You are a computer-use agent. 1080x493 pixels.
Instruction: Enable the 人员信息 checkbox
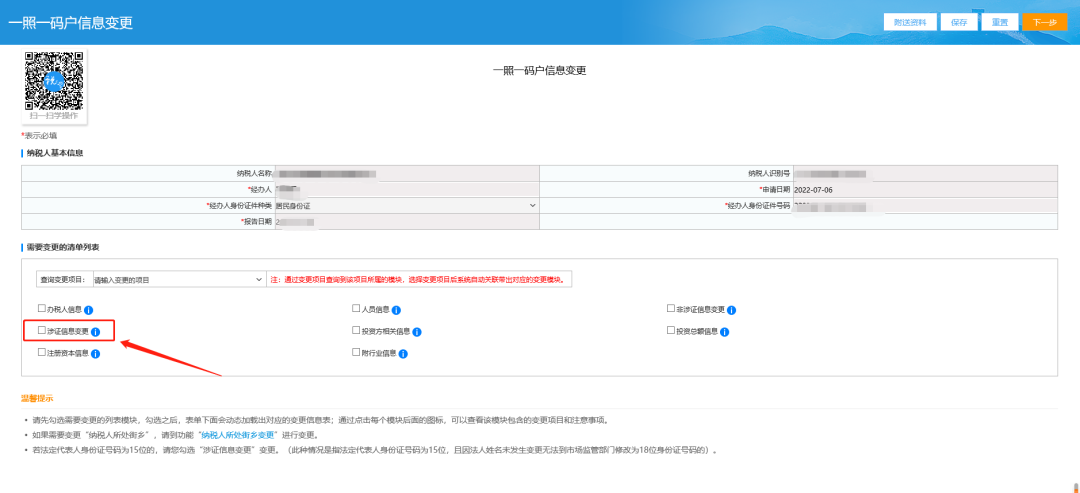pos(356,309)
